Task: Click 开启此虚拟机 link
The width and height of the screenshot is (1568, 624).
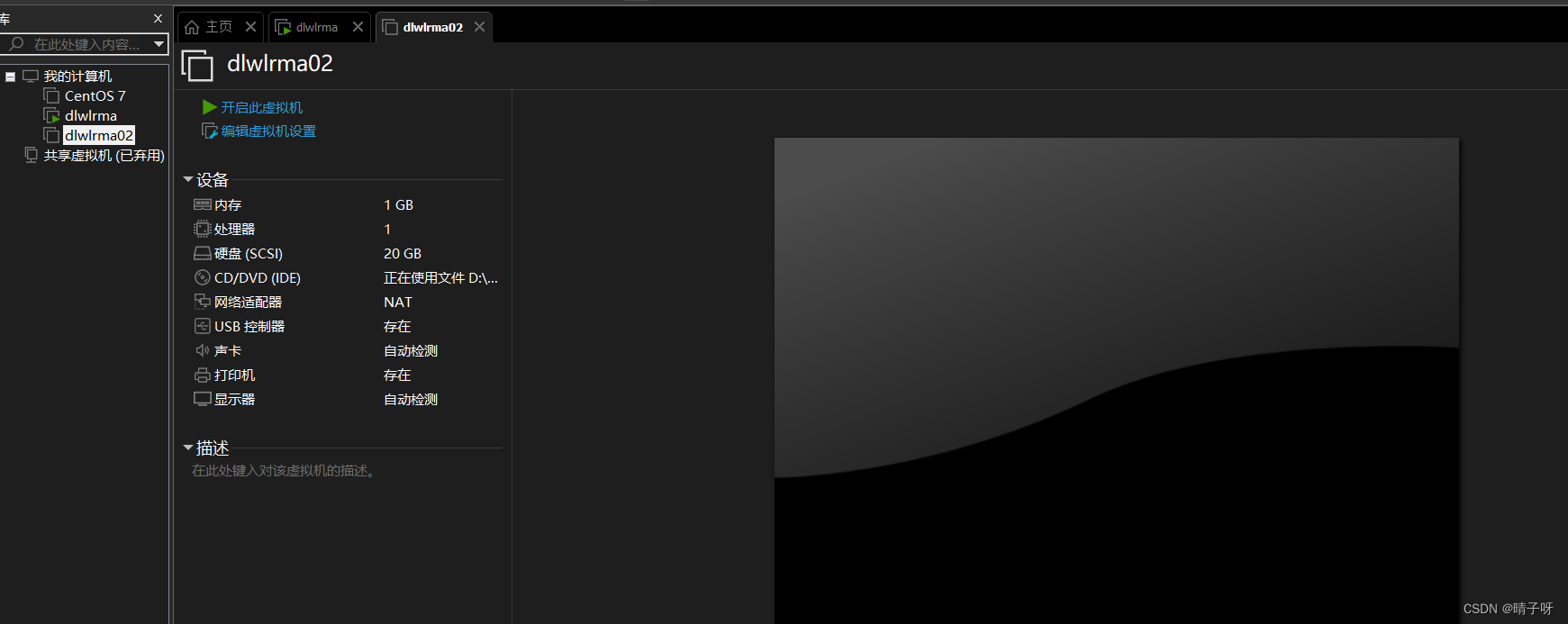Action: pyautogui.click(x=262, y=107)
